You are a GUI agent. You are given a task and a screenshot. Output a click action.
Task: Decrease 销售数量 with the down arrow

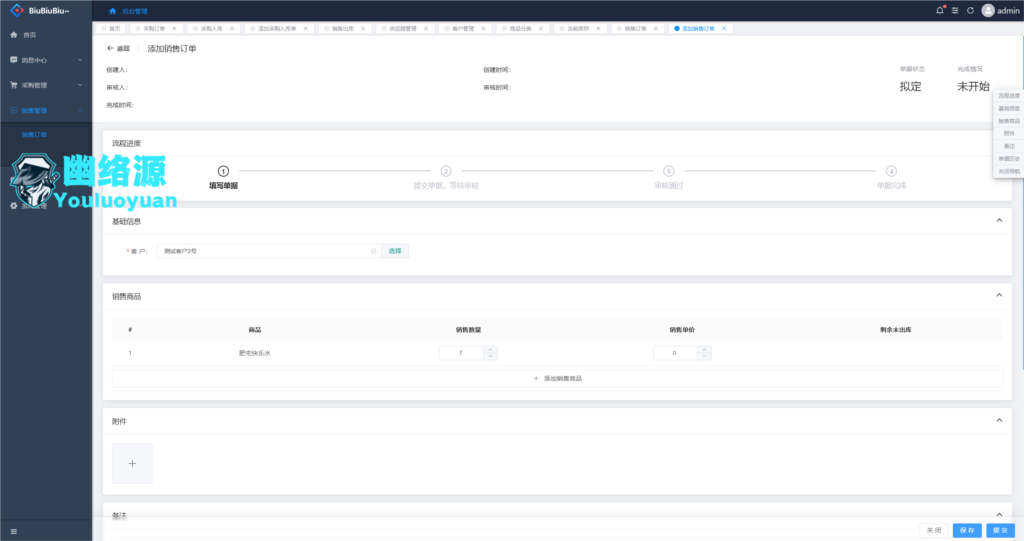coord(490,356)
